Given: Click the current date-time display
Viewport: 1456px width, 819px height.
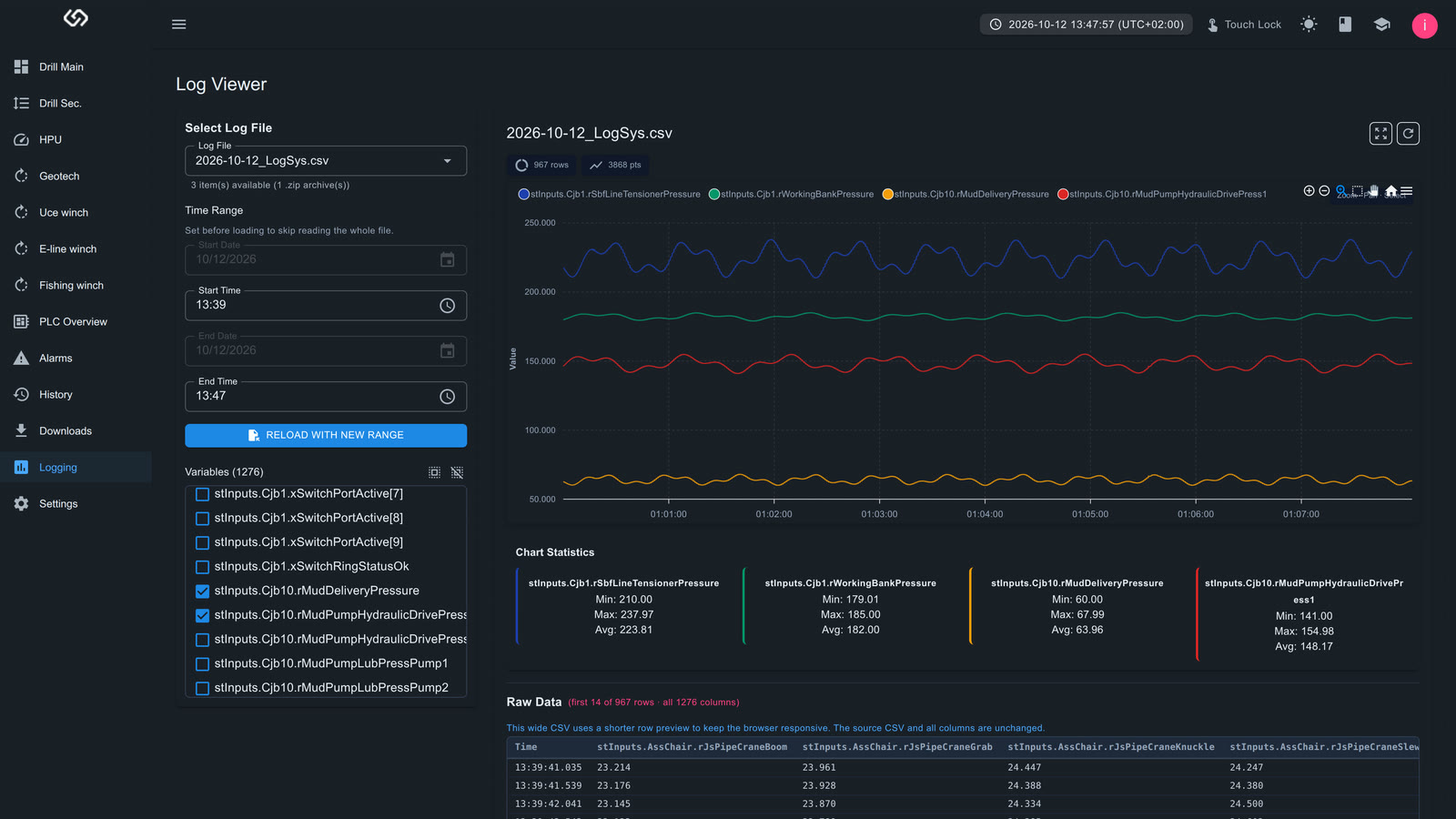Looking at the screenshot, I should click(x=1086, y=25).
